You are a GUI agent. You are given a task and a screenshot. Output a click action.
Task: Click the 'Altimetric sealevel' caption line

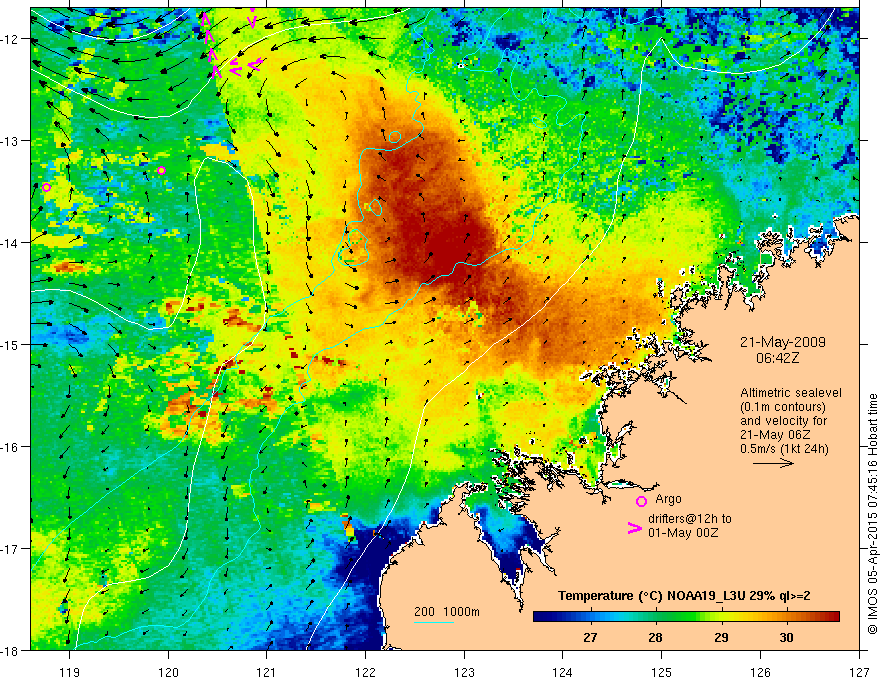click(x=791, y=393)
